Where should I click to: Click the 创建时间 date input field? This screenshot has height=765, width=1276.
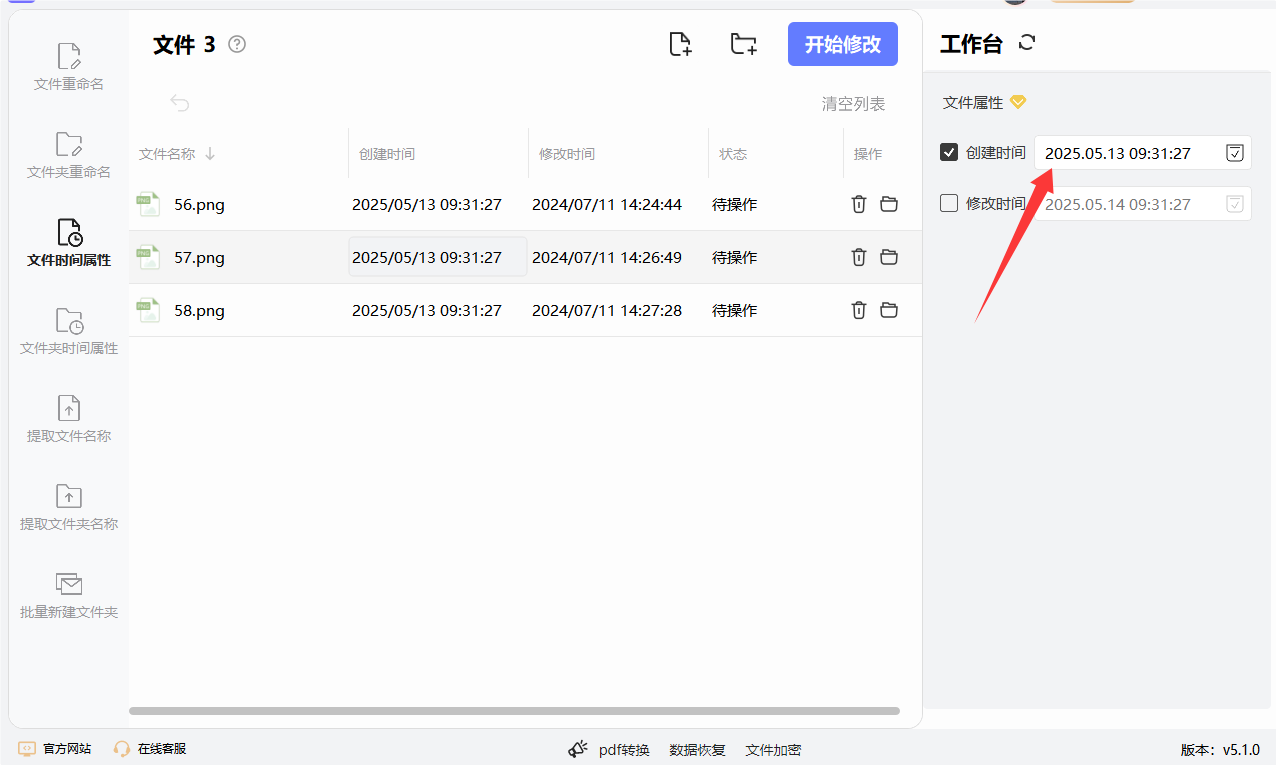pyautogui.click(x=1143, y=153)
